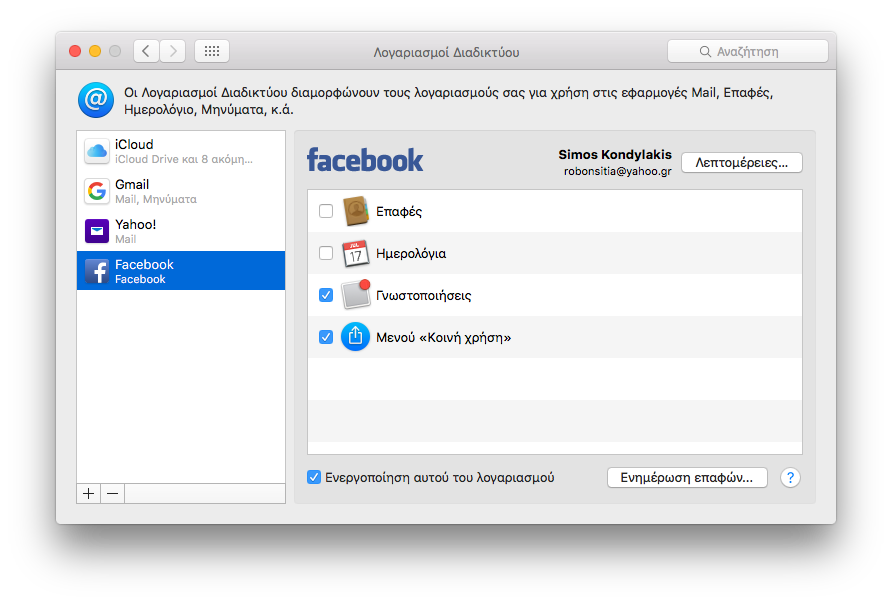
Task: Click the email robonsitia@yahoo.gr
Action: [618, 171]
